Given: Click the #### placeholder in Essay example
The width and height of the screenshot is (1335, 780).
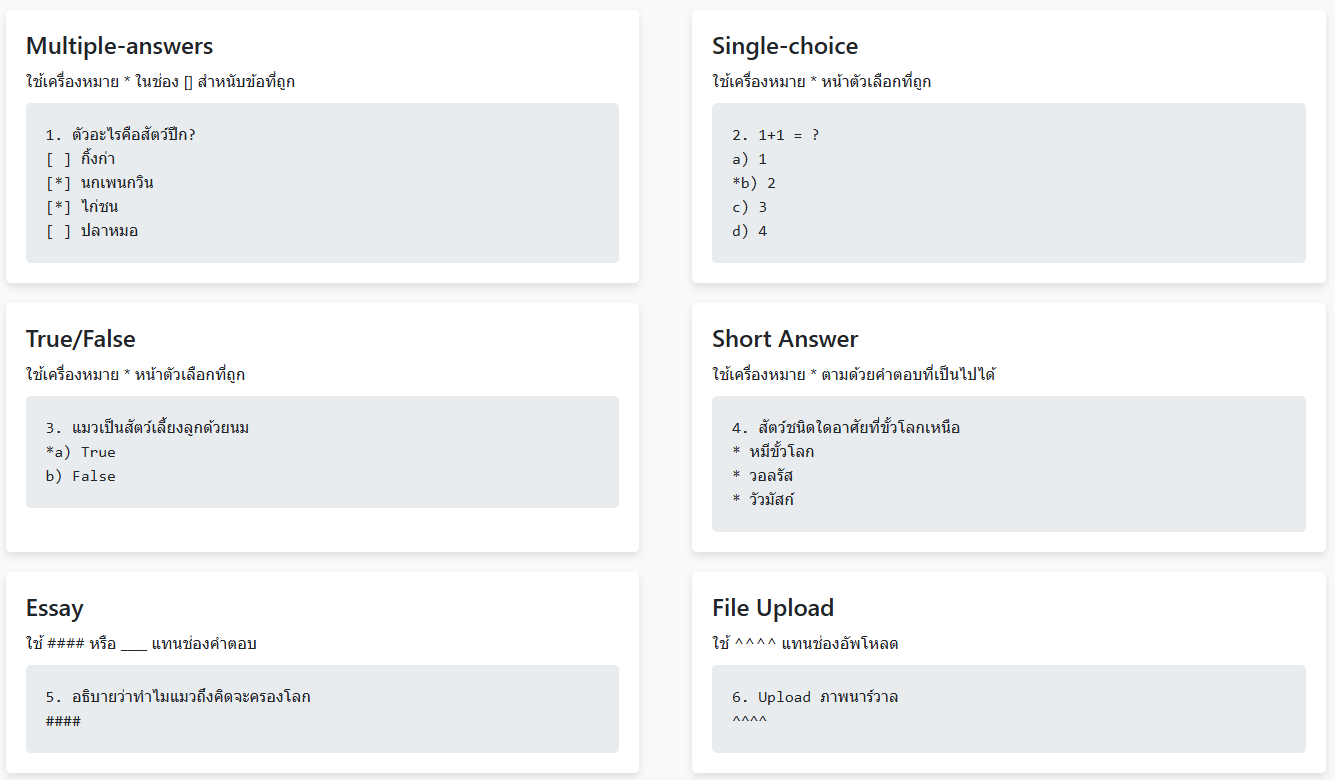Looking at the screenshot, I should pos(63,721).
